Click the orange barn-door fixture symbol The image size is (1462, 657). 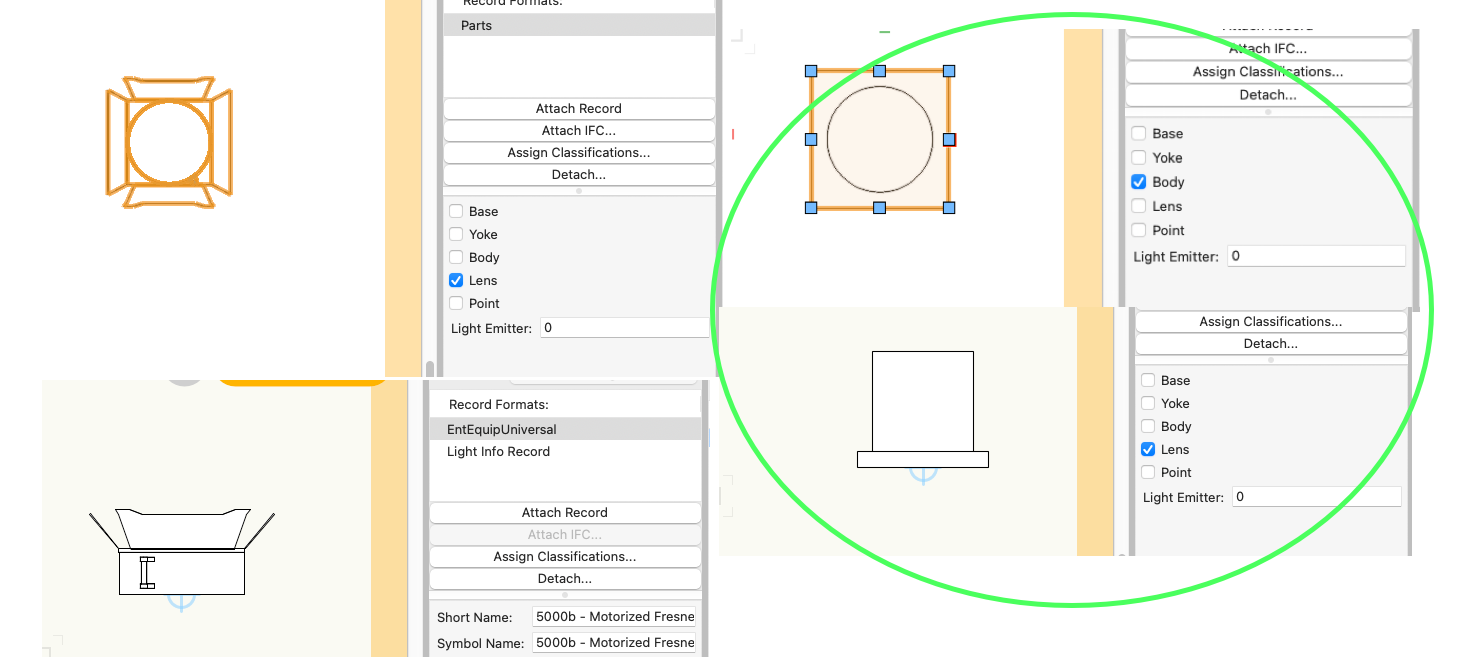click(x=169, y=142)
